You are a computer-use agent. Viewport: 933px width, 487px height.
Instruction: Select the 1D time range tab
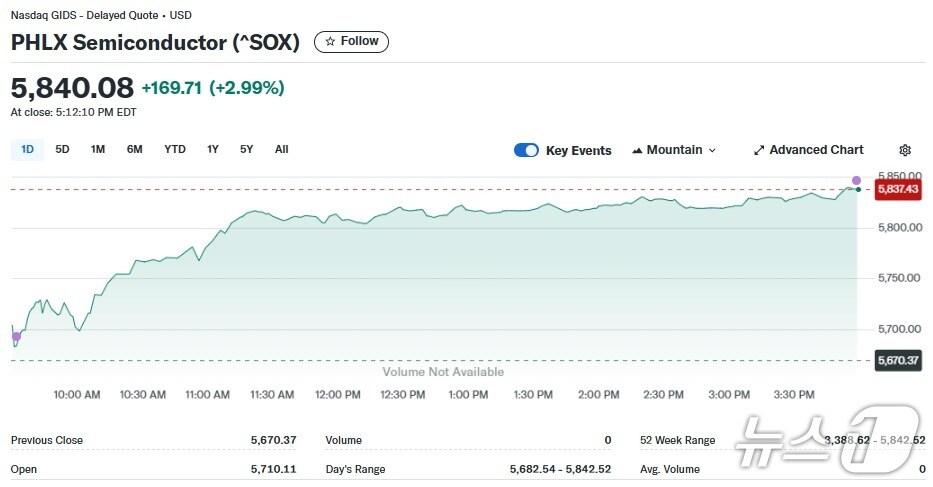click(x=28, y=149)
